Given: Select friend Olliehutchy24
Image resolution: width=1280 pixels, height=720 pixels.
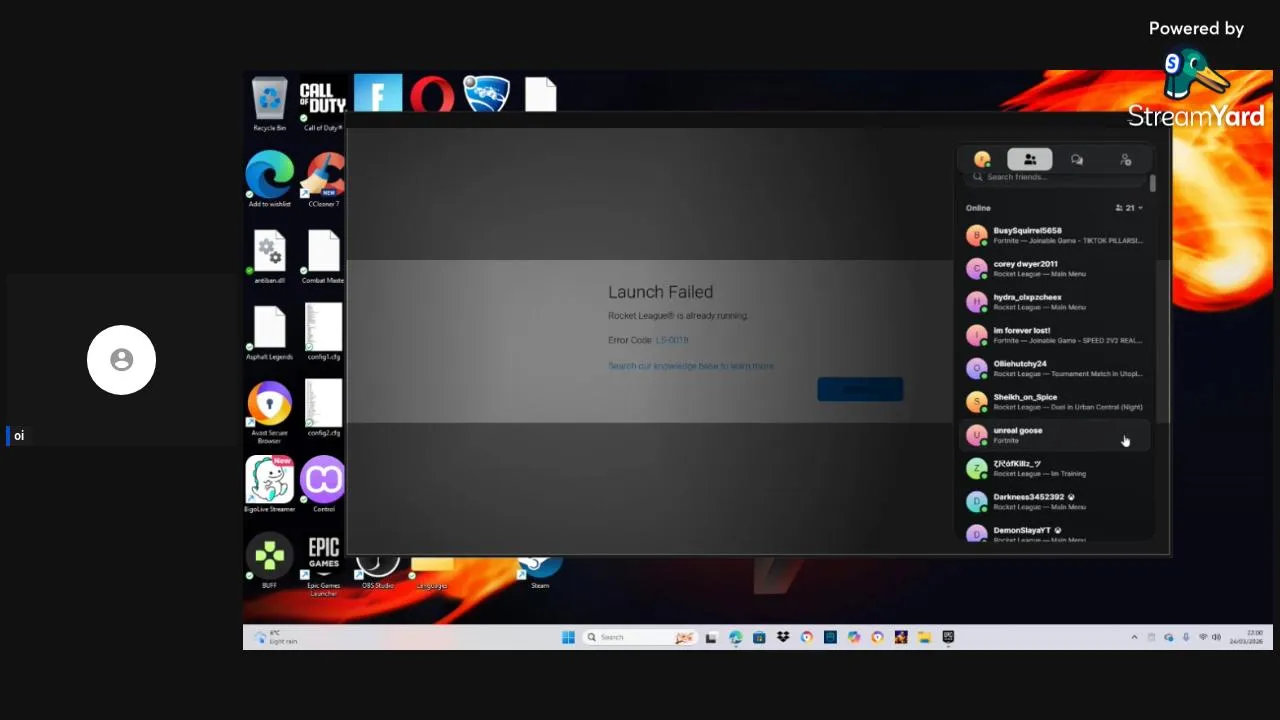Looking at the screenshot, I should [x=1055, y=368].
